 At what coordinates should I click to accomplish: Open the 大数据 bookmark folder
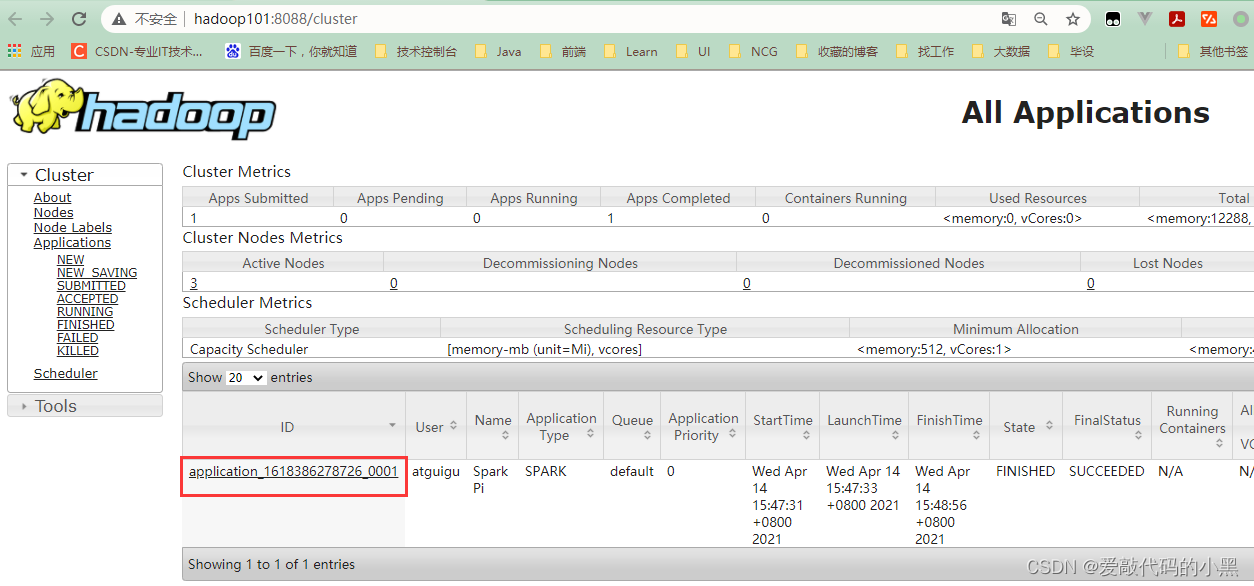[x=1000, y=51]
